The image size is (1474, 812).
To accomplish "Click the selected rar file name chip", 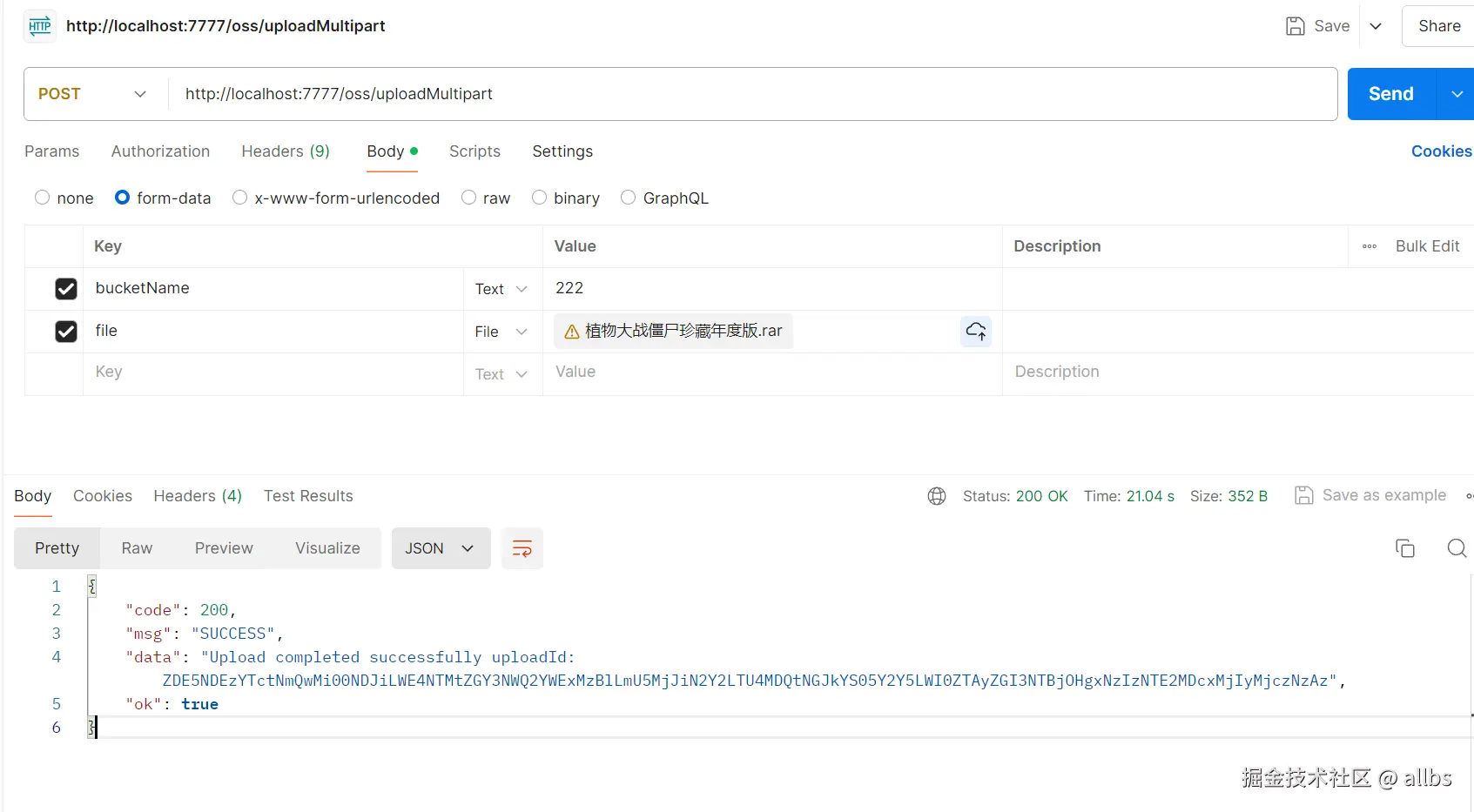I will tap(674, 332).
